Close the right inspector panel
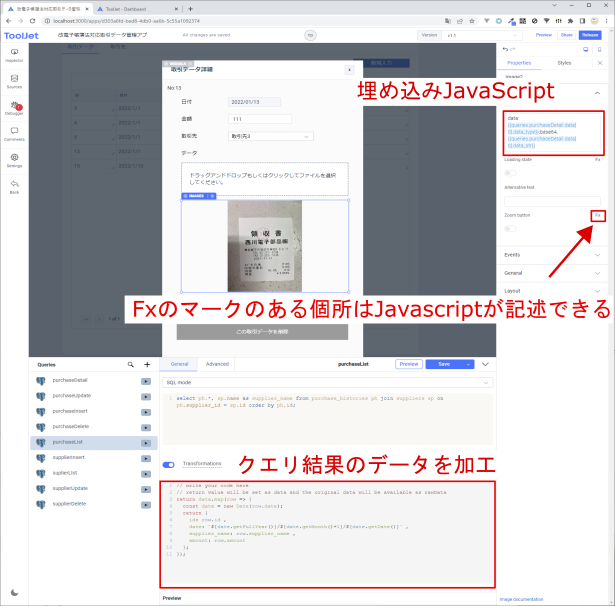 [x=600, y=63]
